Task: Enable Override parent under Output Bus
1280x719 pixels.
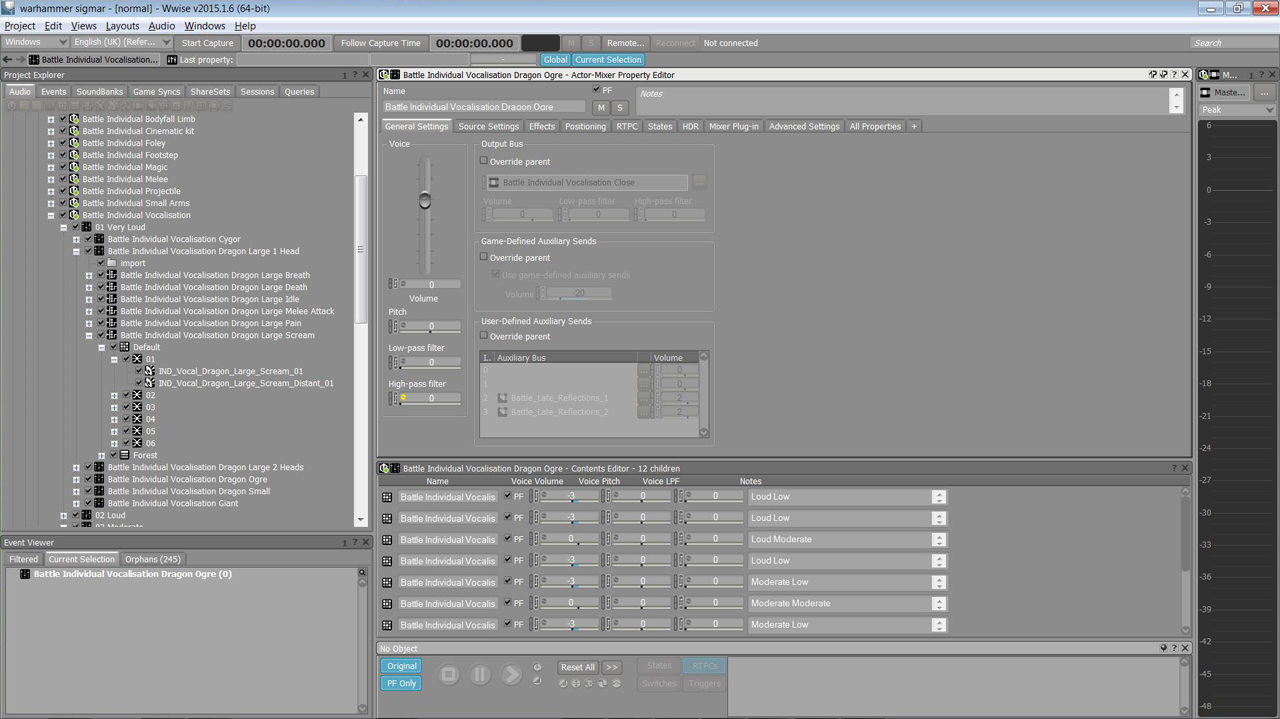Action: (484, 161)
